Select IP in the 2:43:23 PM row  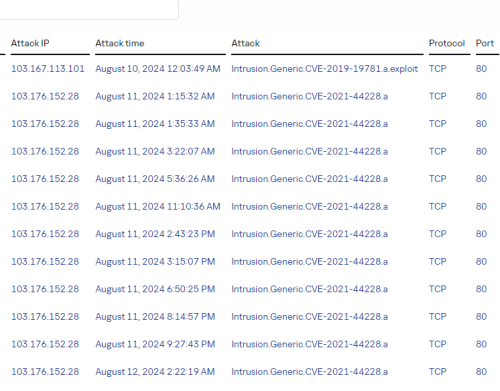45,234
